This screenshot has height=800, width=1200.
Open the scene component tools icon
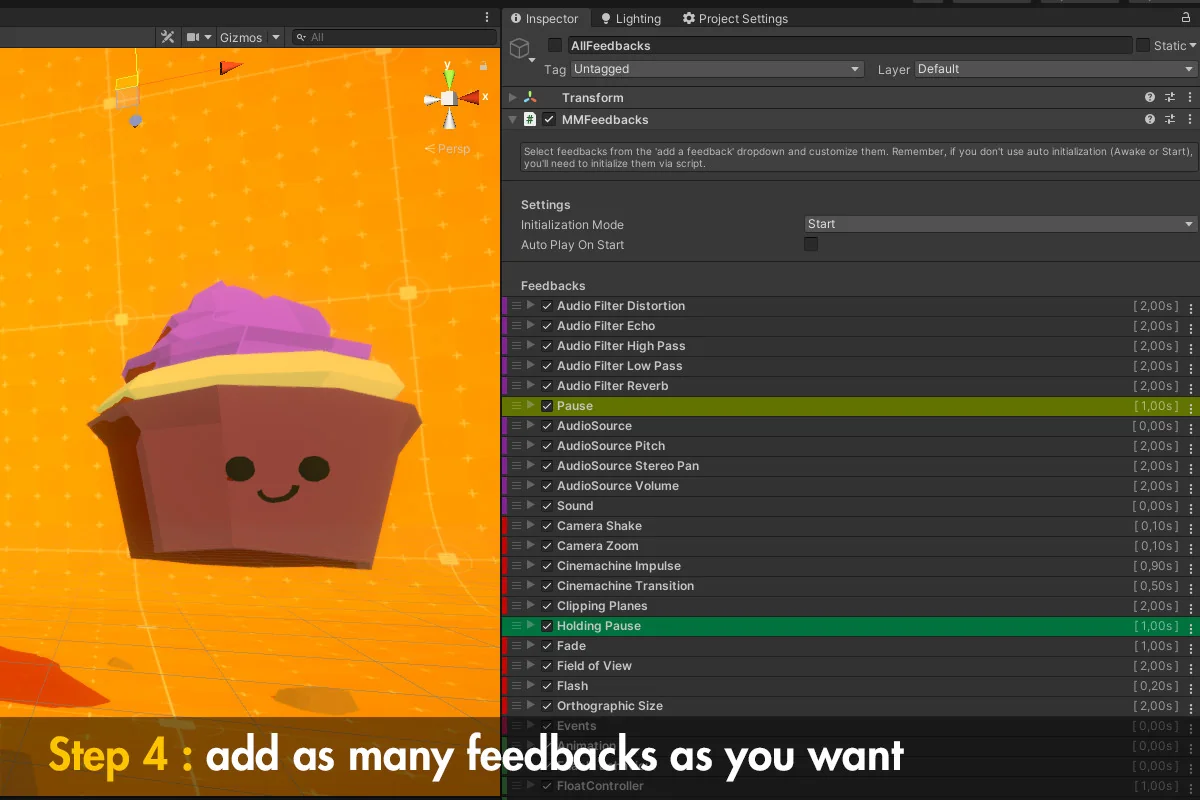(x=168, y=37)
